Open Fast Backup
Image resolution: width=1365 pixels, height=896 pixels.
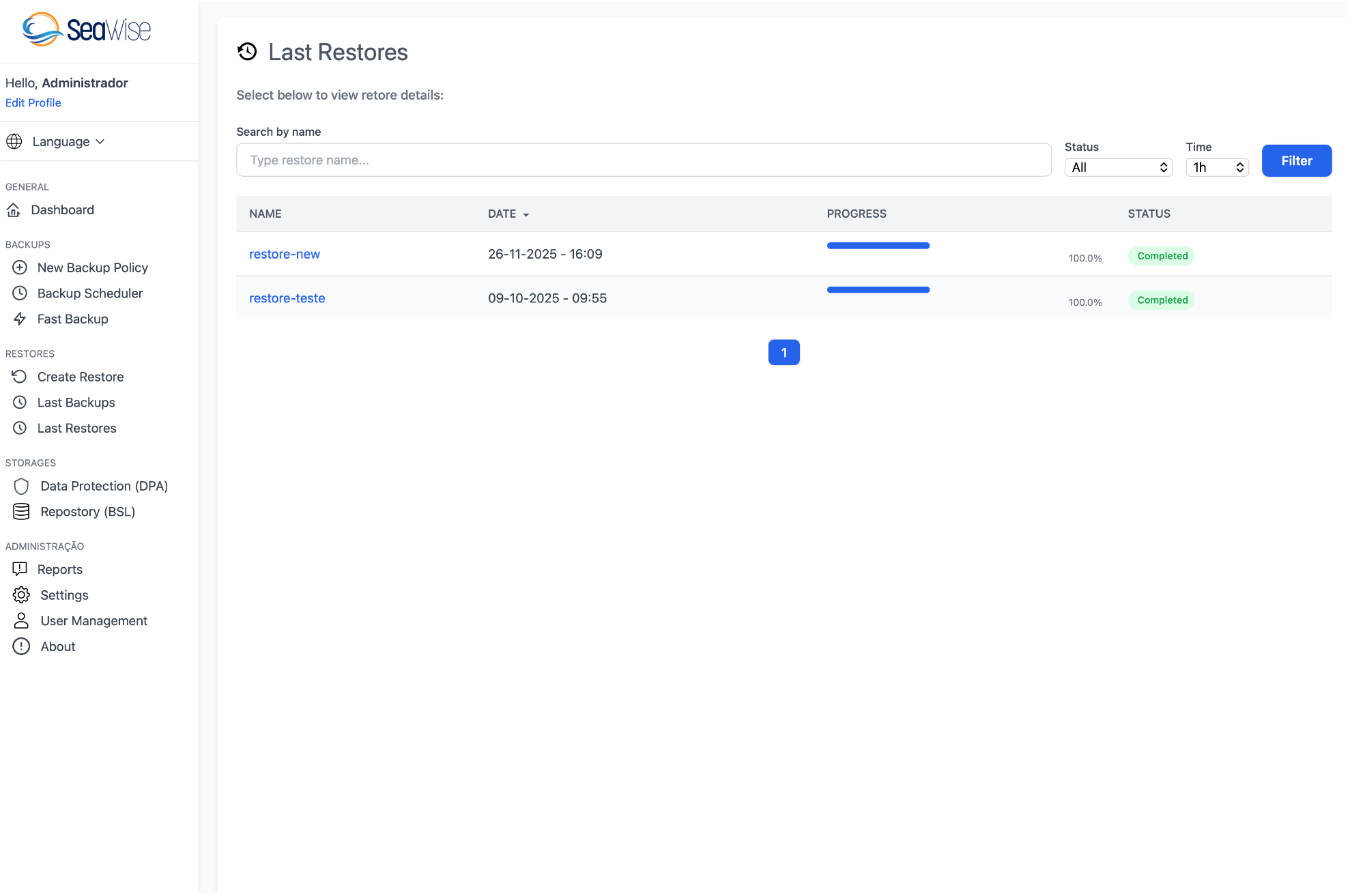coord(73,319)
